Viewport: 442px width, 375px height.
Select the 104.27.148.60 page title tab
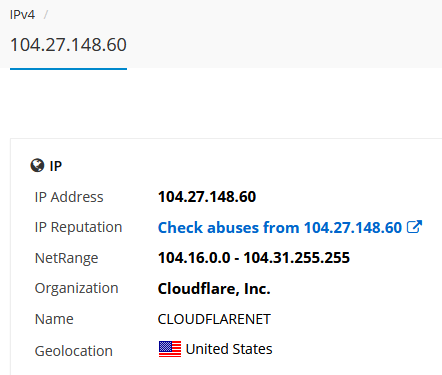point(68,45)
